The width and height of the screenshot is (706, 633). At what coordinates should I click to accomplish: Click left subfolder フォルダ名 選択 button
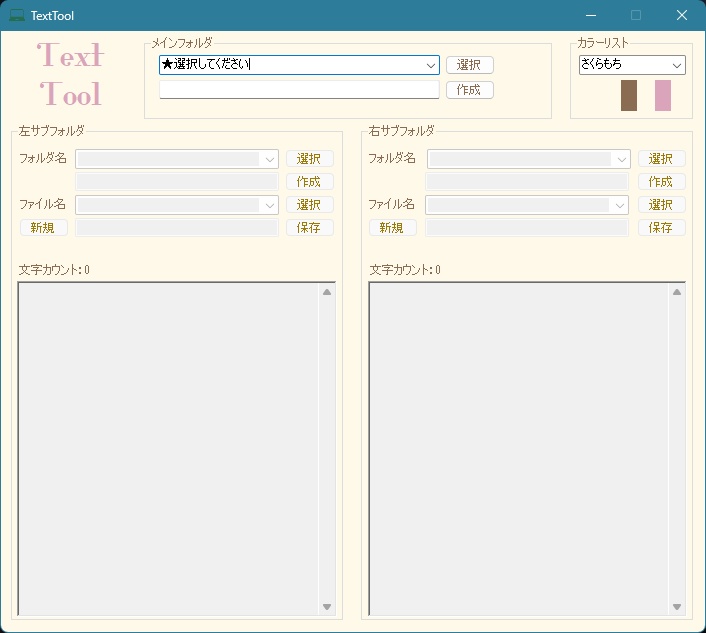[x=310, y=159]
